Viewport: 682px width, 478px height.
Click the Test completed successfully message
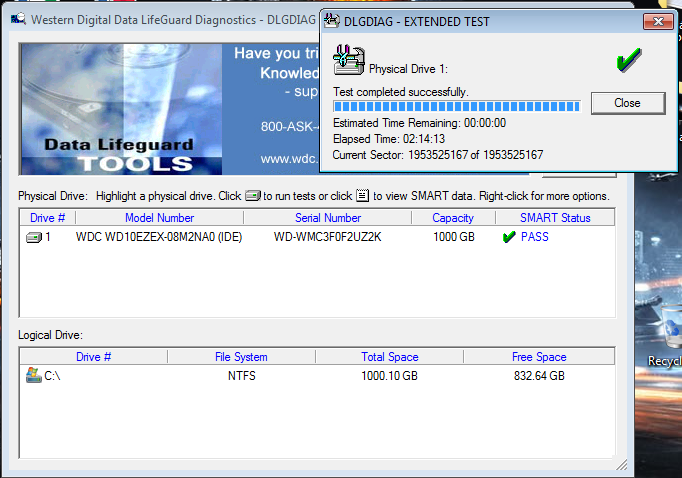point(401,92)
